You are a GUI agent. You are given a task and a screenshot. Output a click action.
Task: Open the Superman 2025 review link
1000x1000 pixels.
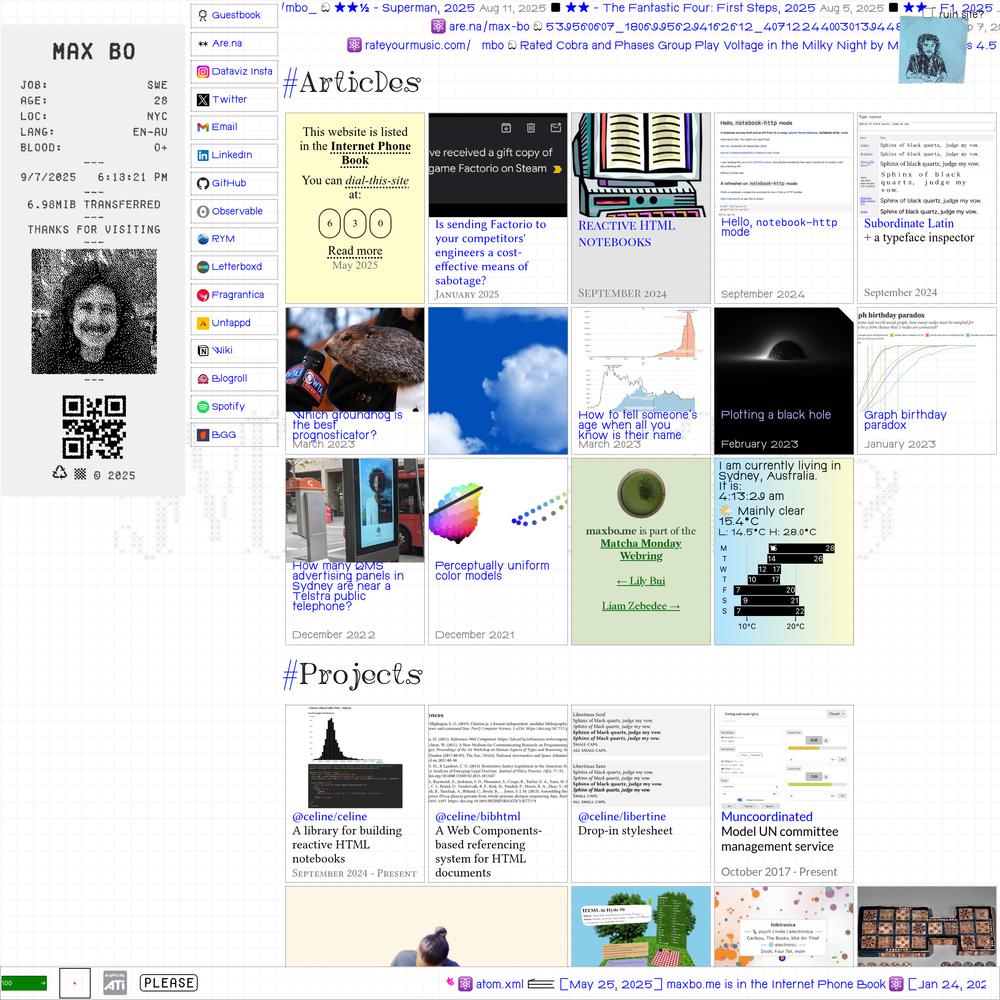(404, 8)
